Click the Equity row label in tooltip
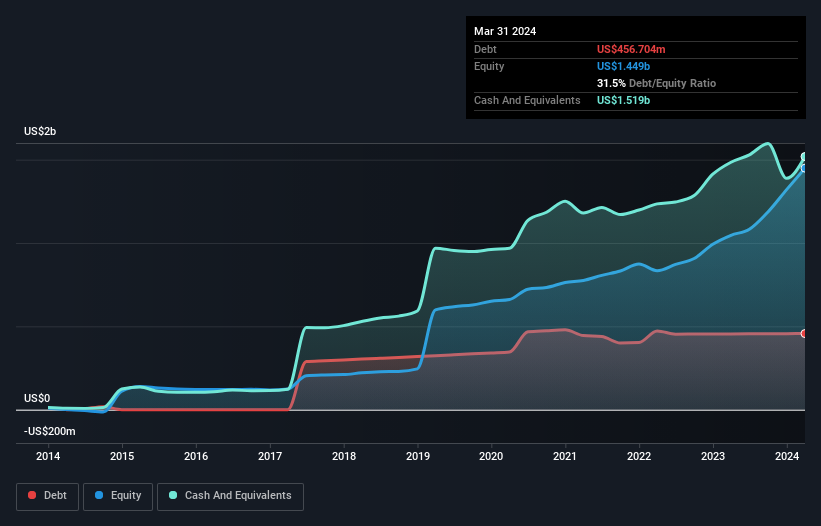 489,66
